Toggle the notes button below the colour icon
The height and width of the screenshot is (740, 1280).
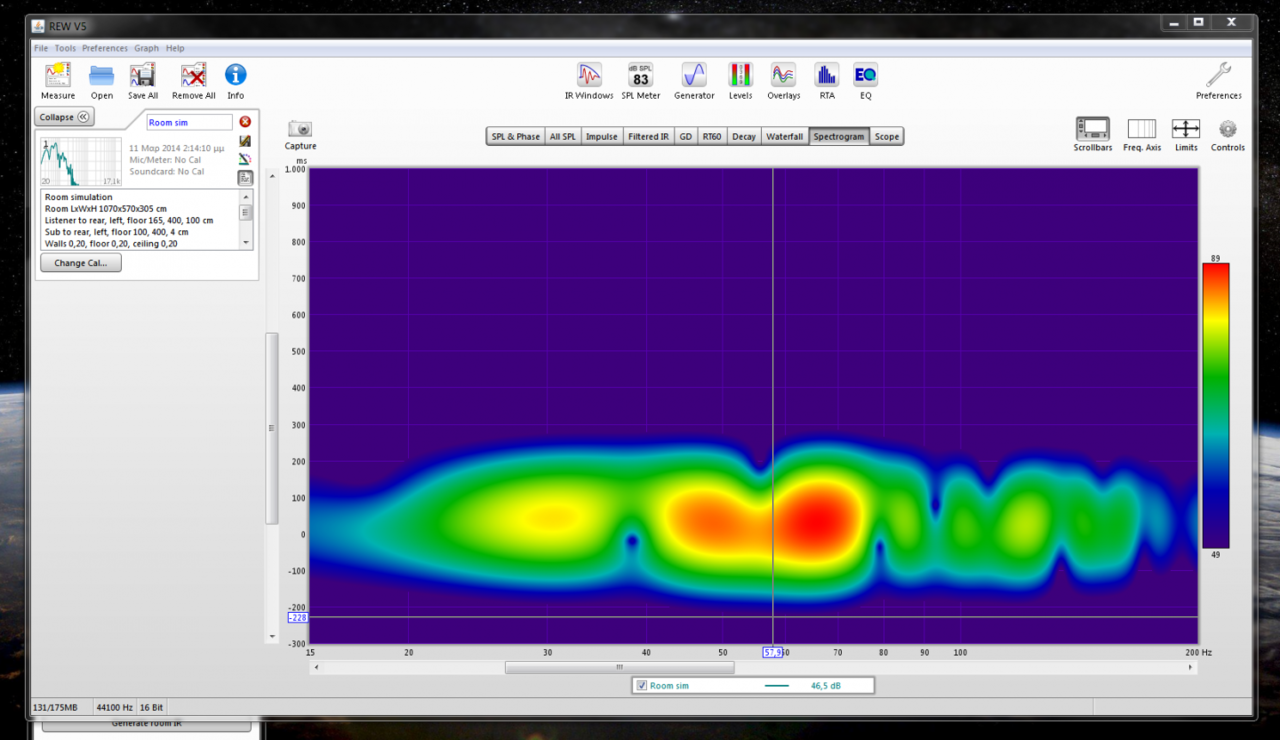point(245,178)
